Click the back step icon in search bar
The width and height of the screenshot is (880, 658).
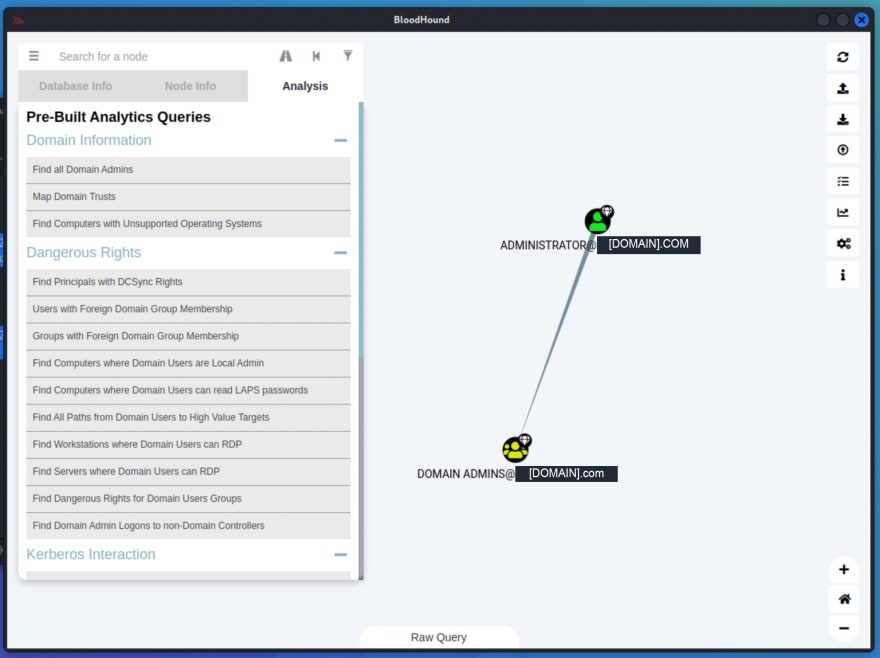coord(317,56)
